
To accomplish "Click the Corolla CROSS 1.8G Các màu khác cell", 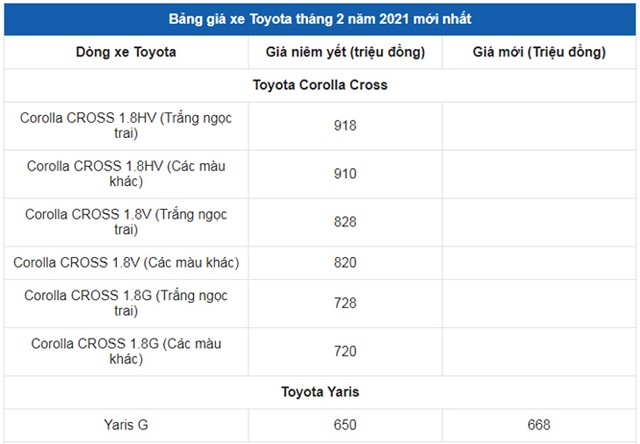I will [x=126, y=351].
